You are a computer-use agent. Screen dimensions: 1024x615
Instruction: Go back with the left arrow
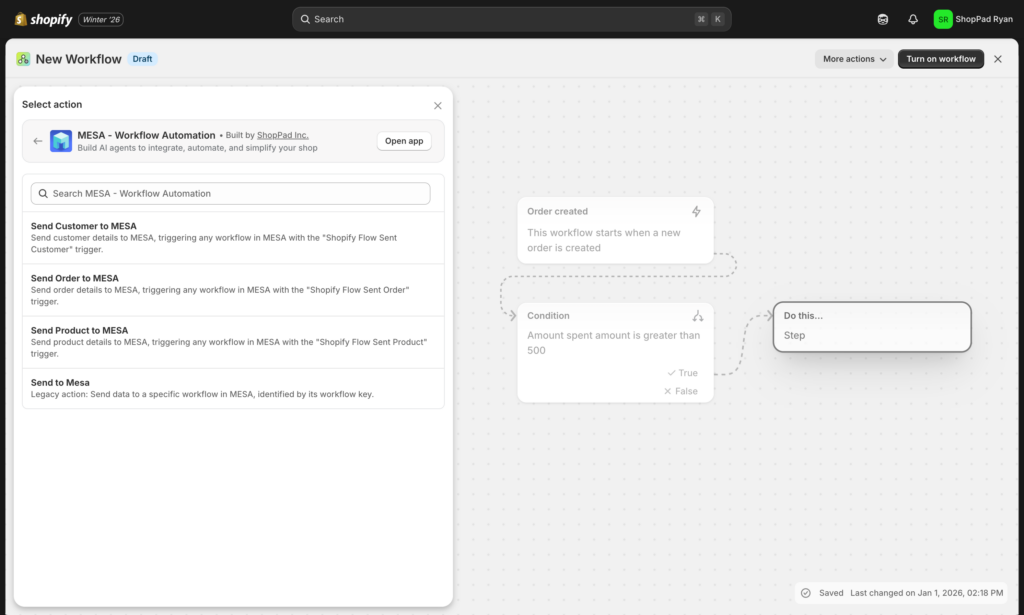coord(38,141)
